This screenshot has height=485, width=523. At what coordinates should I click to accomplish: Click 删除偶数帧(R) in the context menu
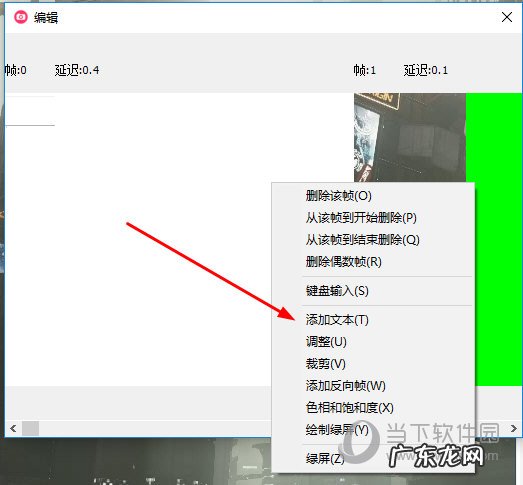pos(373,262)
